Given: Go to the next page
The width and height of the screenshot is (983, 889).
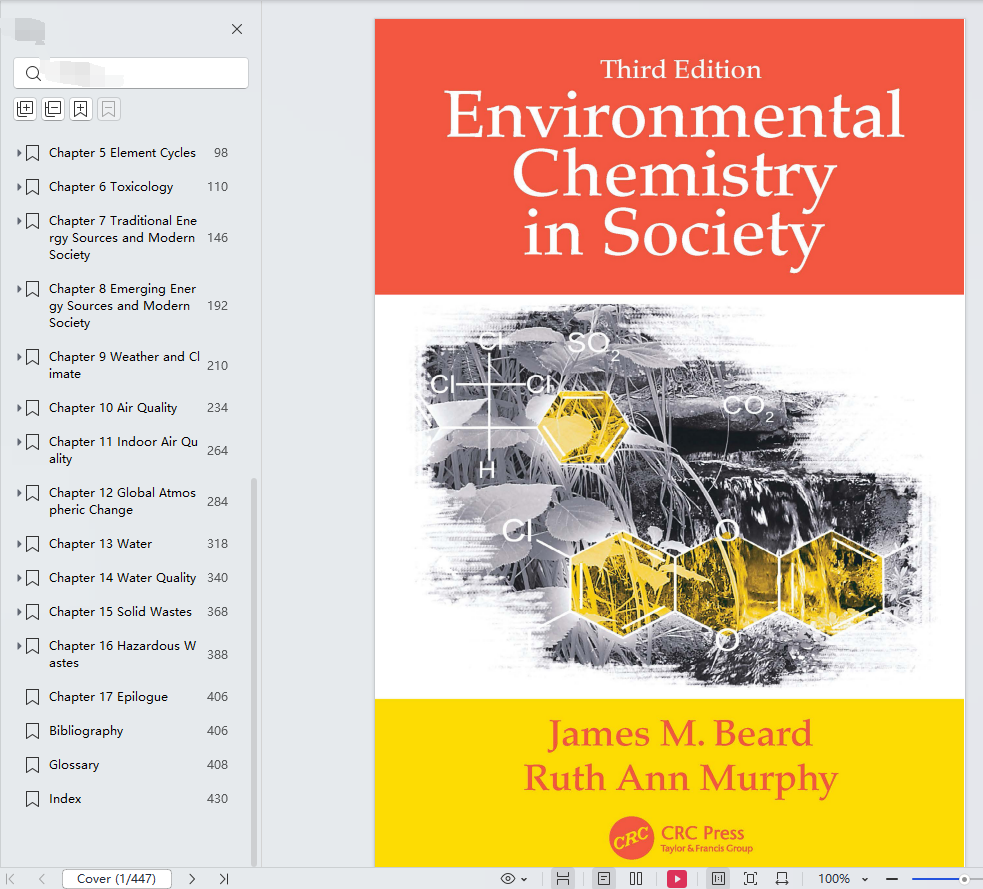Looking at the screenshot, I should coord(192,879).
